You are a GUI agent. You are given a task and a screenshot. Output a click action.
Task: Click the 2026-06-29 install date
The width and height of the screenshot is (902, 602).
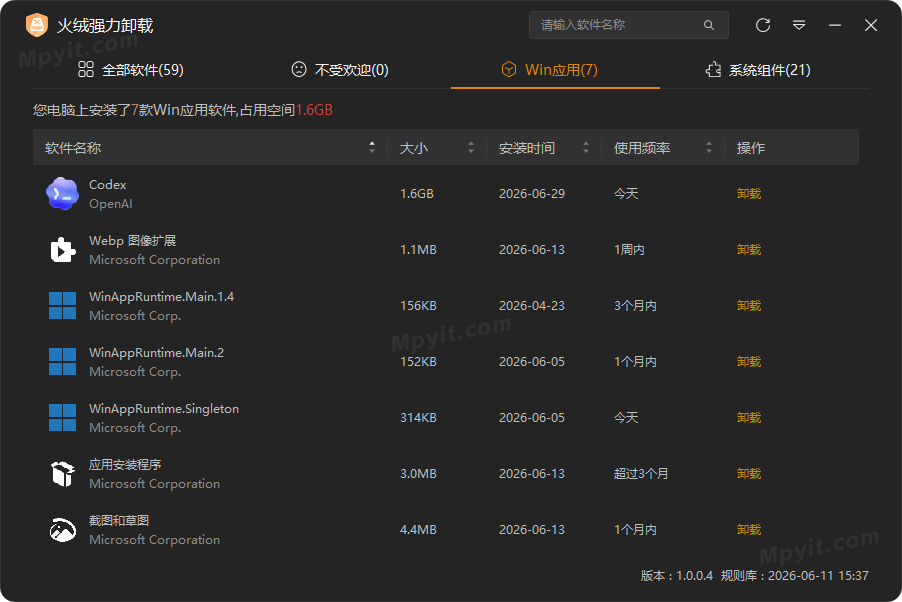pyautogui.click(x=532, y=194)
